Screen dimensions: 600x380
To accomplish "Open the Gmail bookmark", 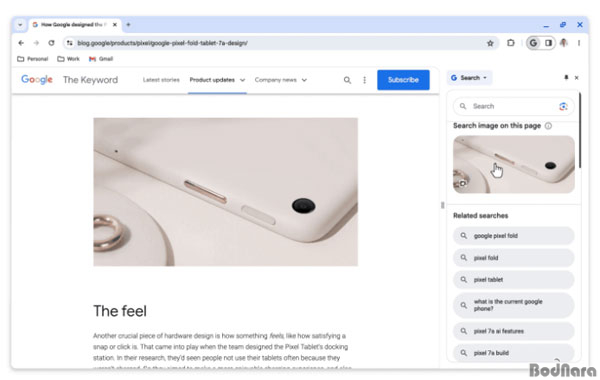I will click(101, 59).
